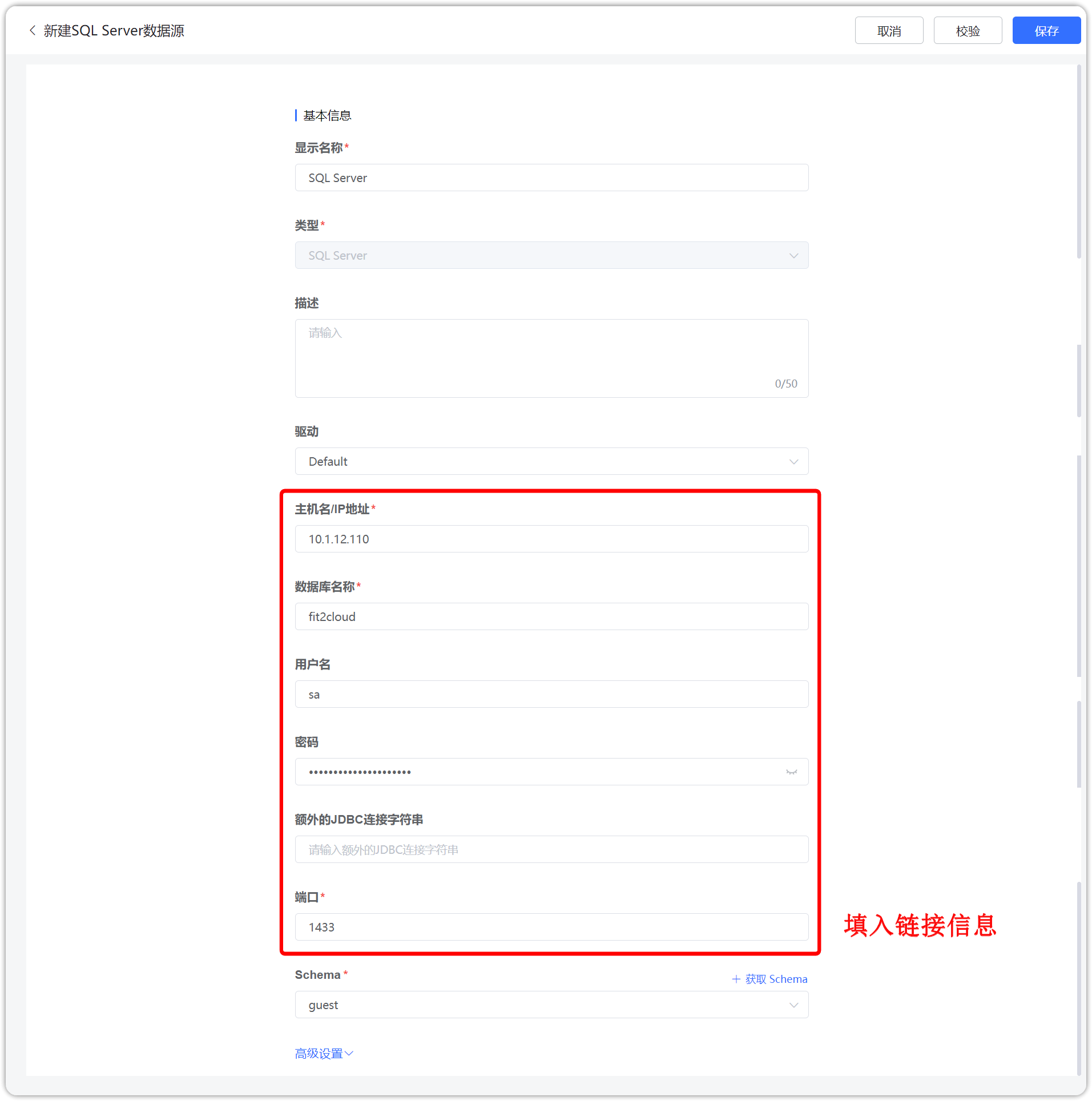This screenshot has width=1092, height=1101.
Task: Click the 校验 button
Action: click(967, 30)
